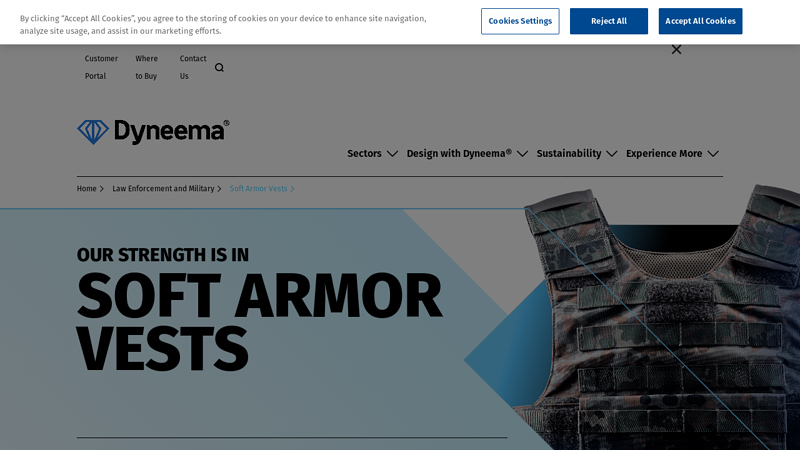Click OUR STRENGTH IS IN text
800x450 pixels.
click(163, 255)
